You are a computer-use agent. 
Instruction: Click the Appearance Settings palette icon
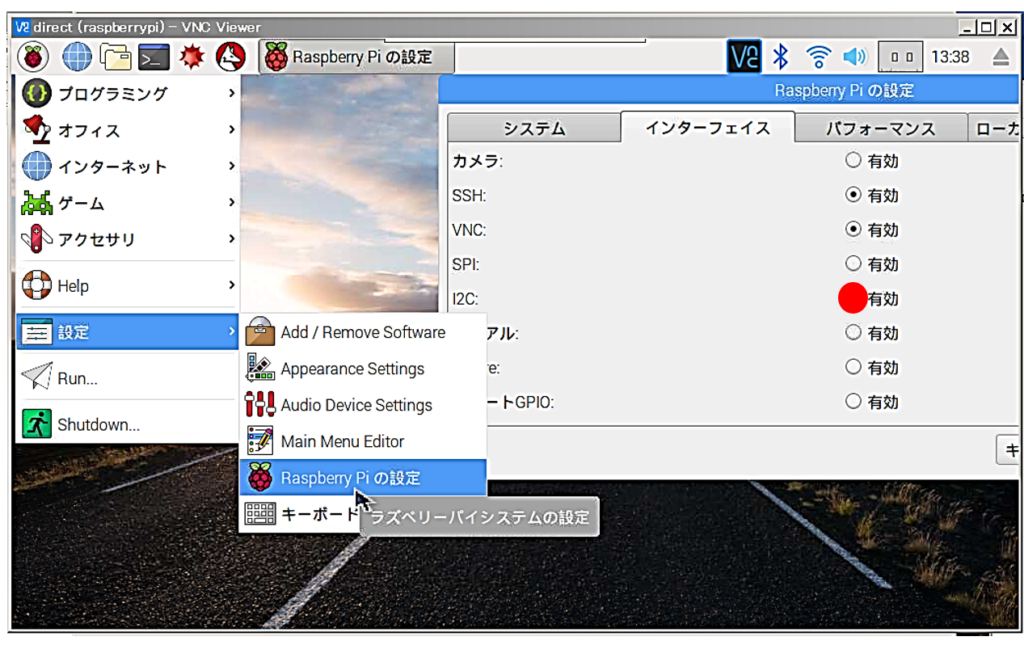260,368
